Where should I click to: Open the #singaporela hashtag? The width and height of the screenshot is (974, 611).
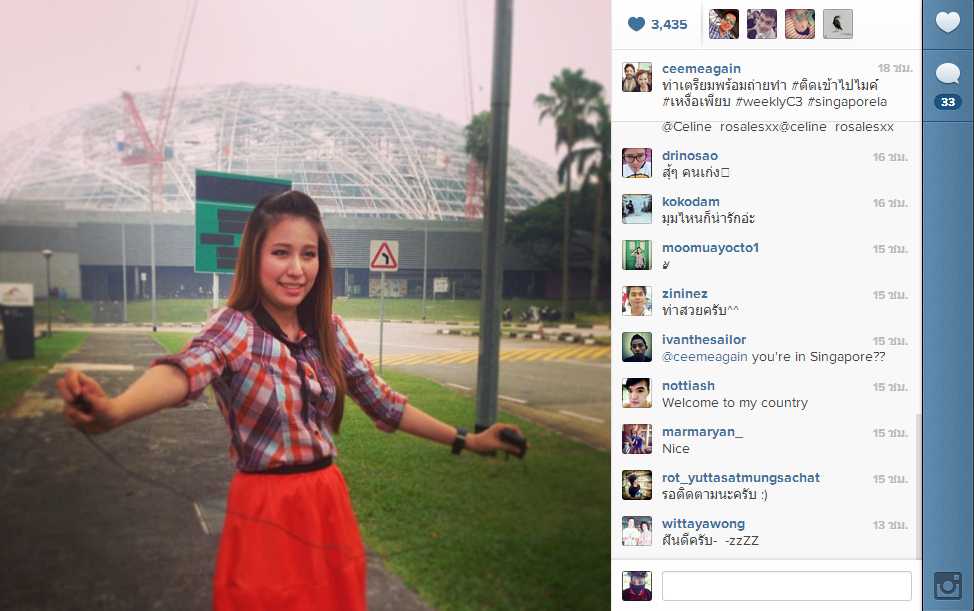(847, 102)
